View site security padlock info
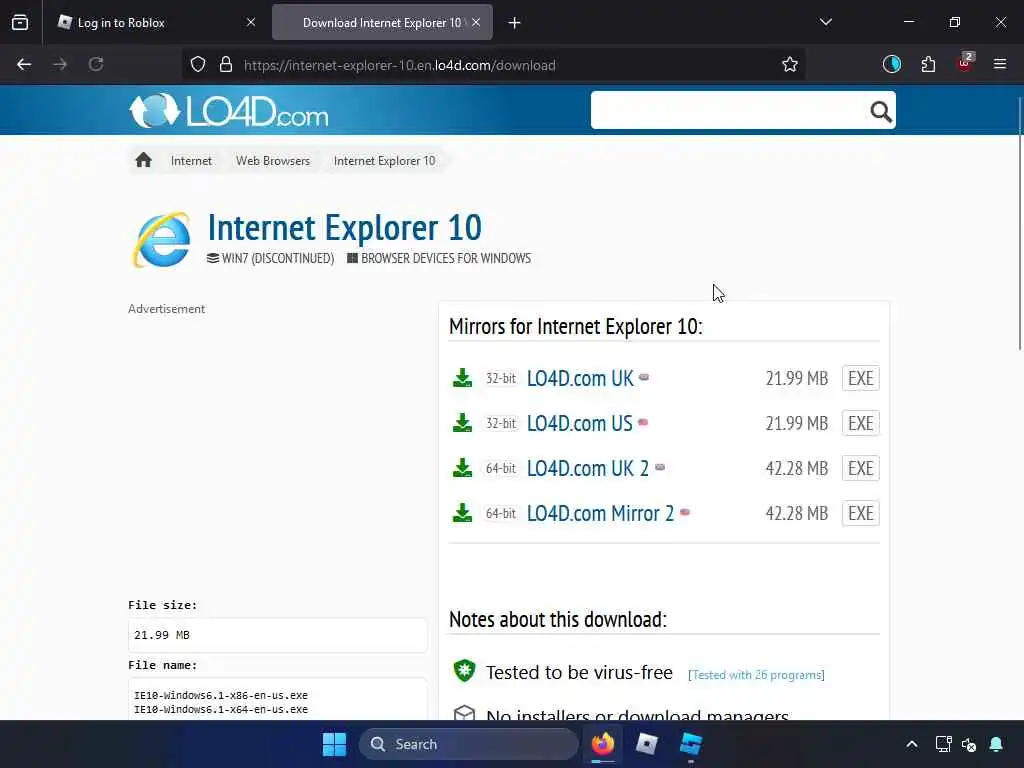1024x768 pixels. point(226,65)
